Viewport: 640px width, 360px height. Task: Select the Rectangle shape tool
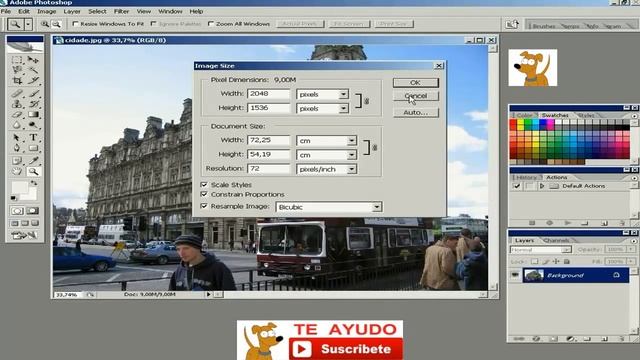point(33,148)
